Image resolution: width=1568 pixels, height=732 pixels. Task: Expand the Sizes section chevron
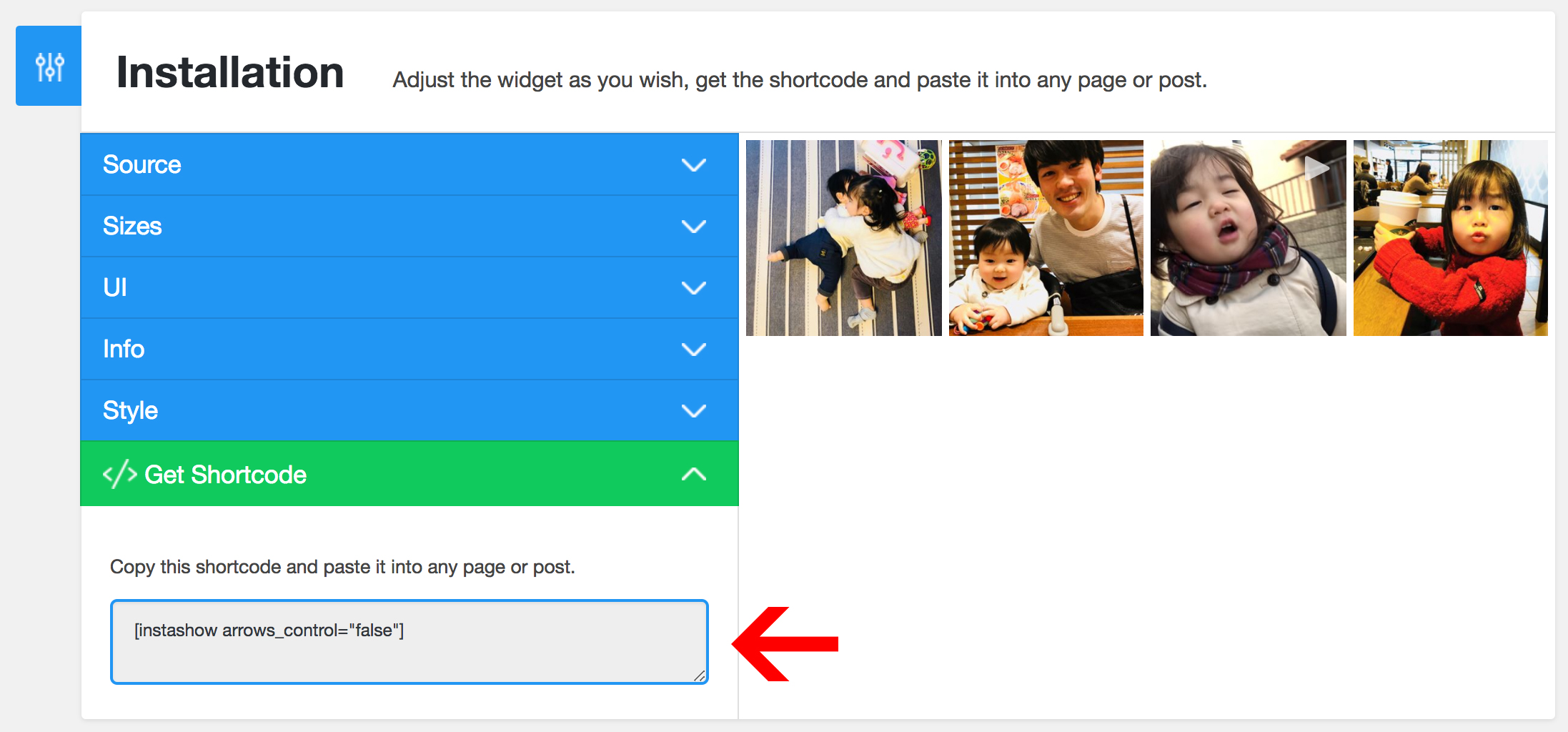click(x=693, y=227)
